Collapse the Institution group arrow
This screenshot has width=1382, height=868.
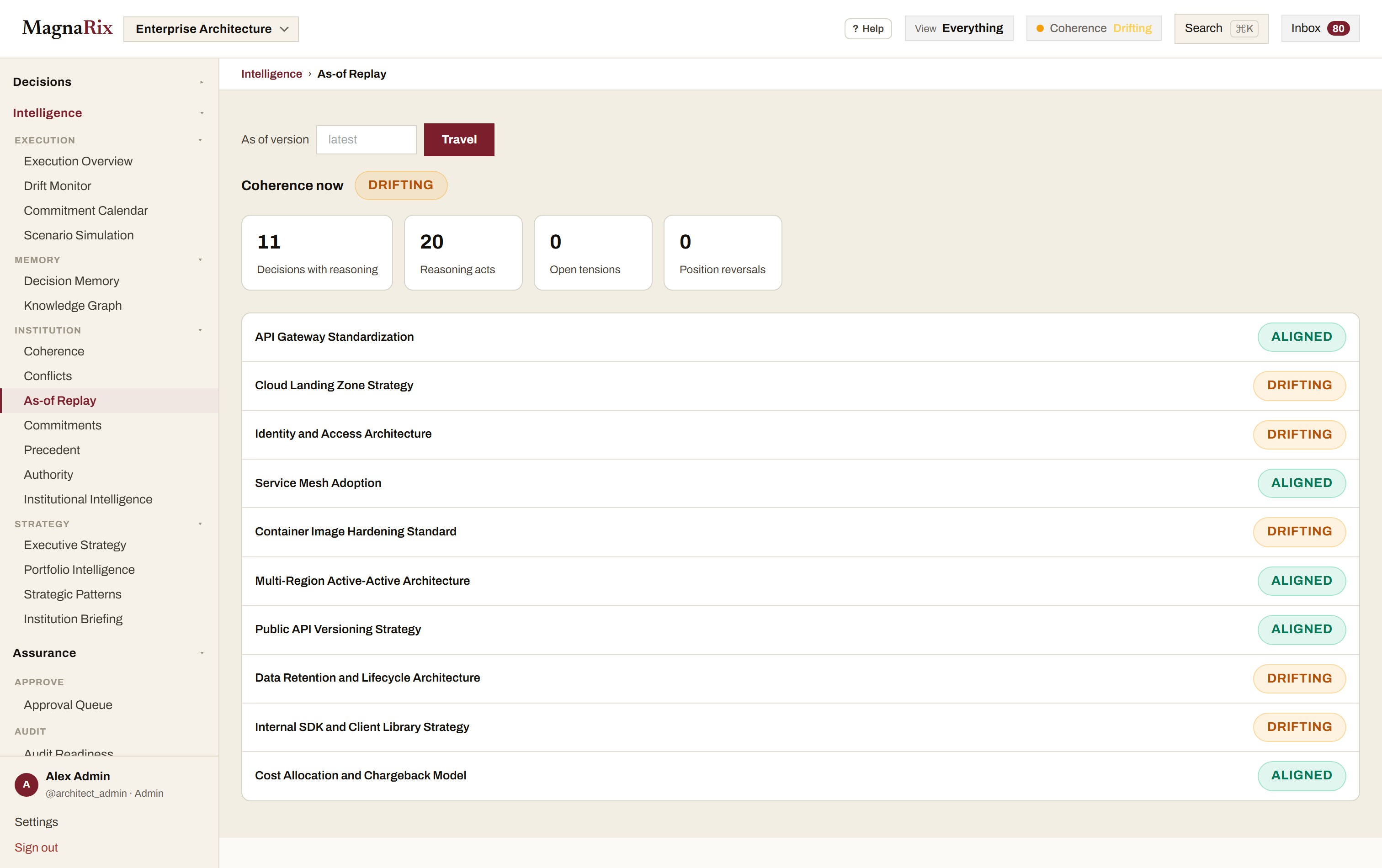pos(200,330)
